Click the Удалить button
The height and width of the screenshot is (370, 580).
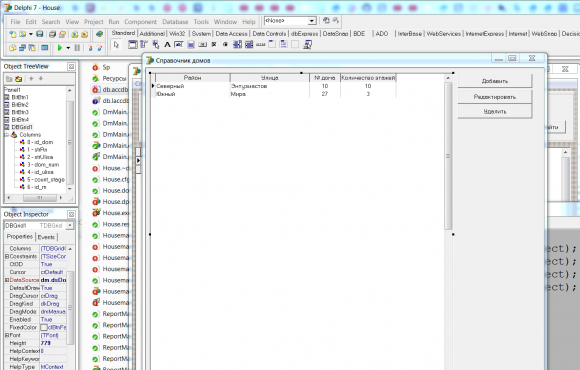click(x=495, y=111)
